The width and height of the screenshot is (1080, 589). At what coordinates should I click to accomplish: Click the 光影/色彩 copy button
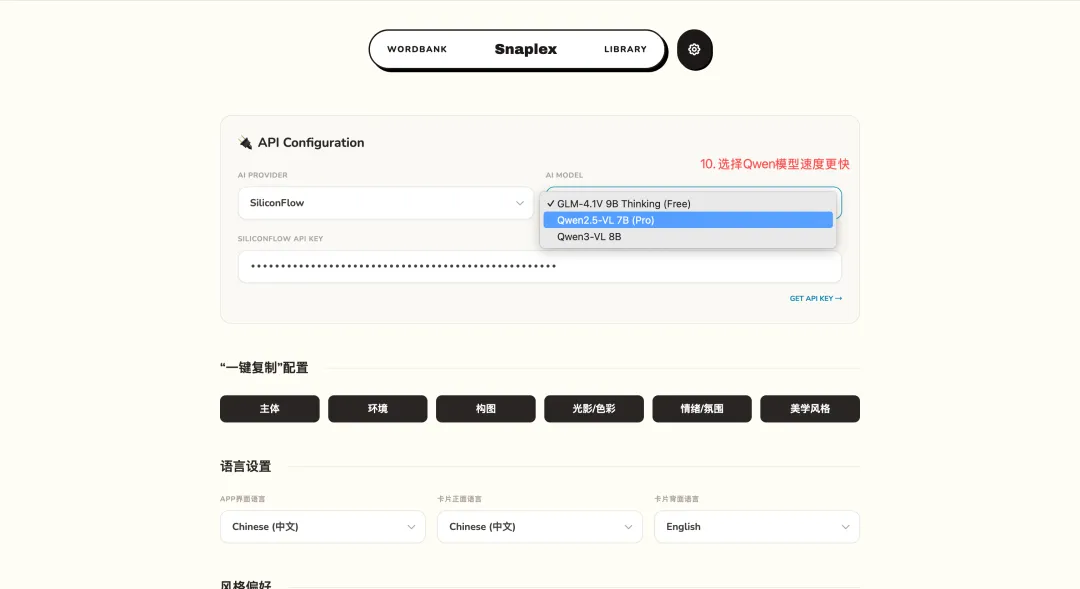[x=594, y=409]
